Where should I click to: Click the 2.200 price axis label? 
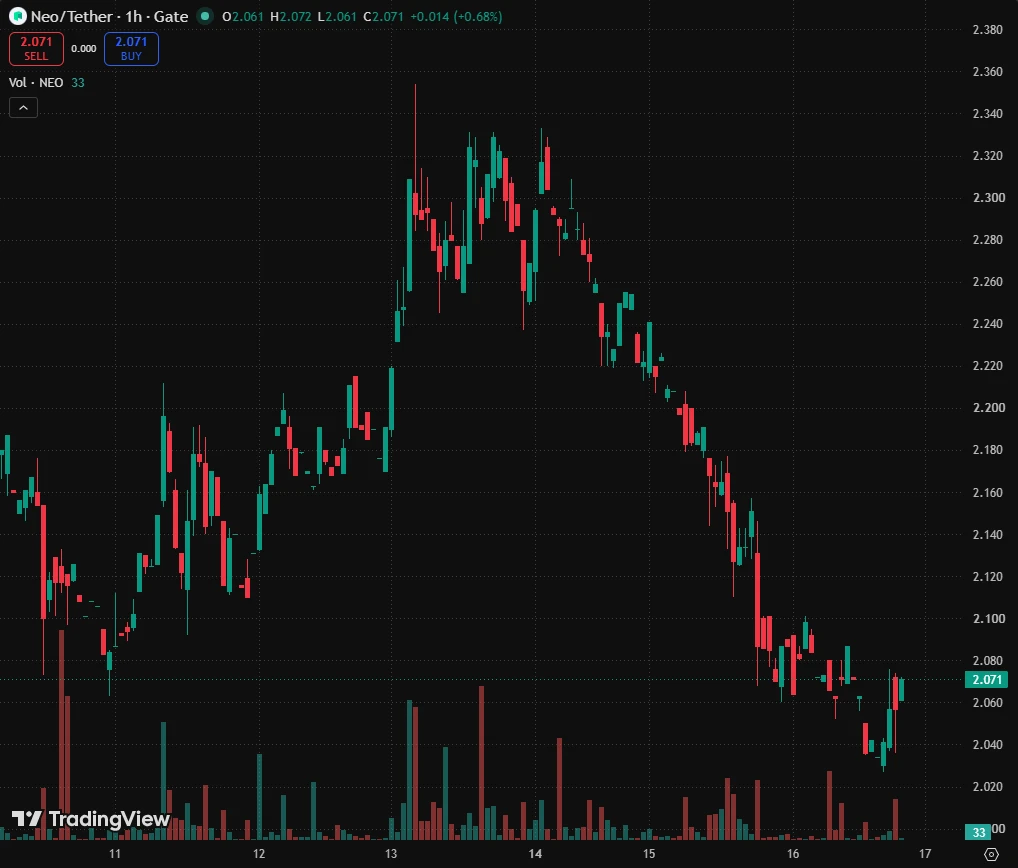tap(987, 408)
